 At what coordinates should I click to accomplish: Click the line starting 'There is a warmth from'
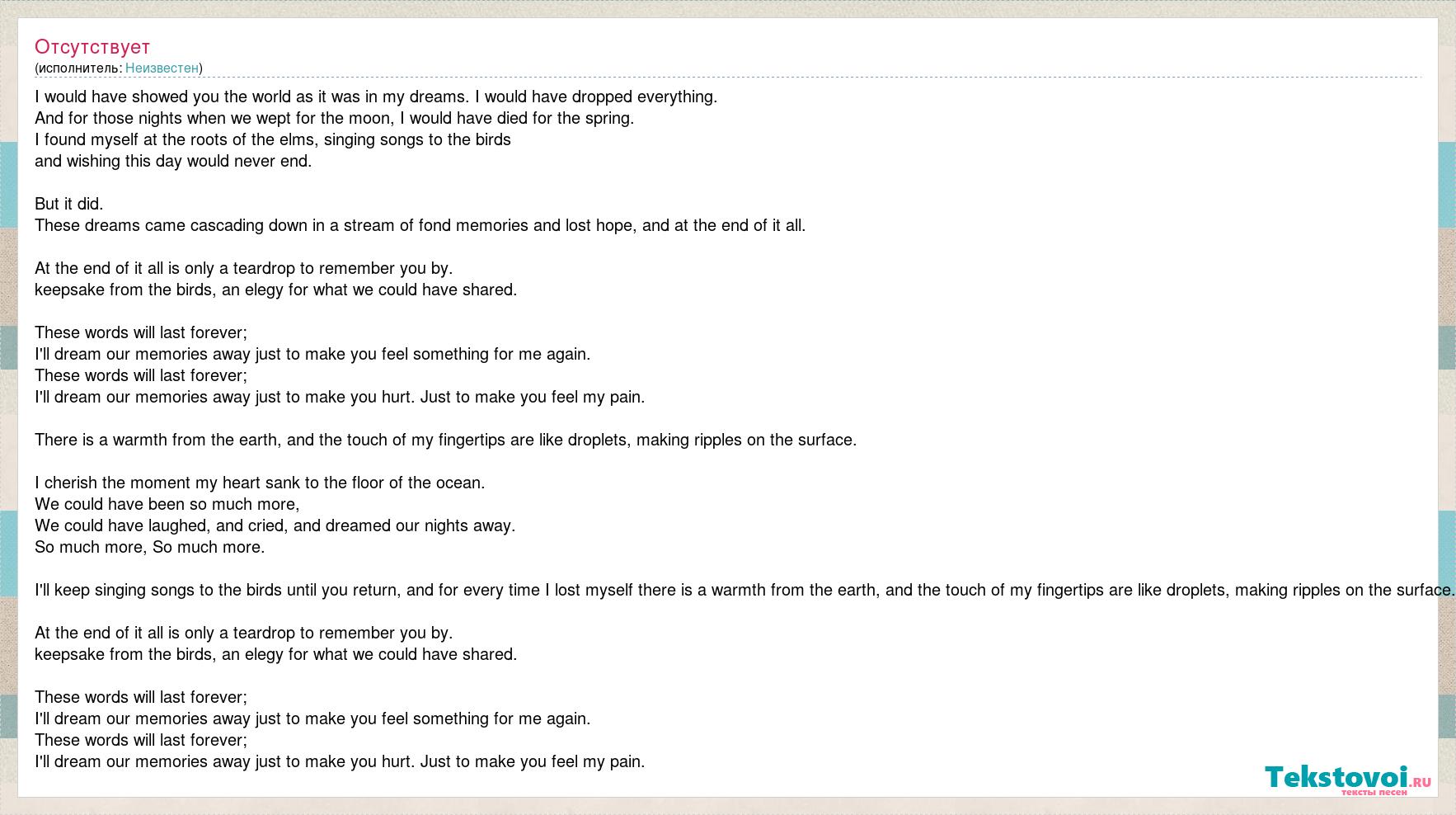click(x=446, y=440)
